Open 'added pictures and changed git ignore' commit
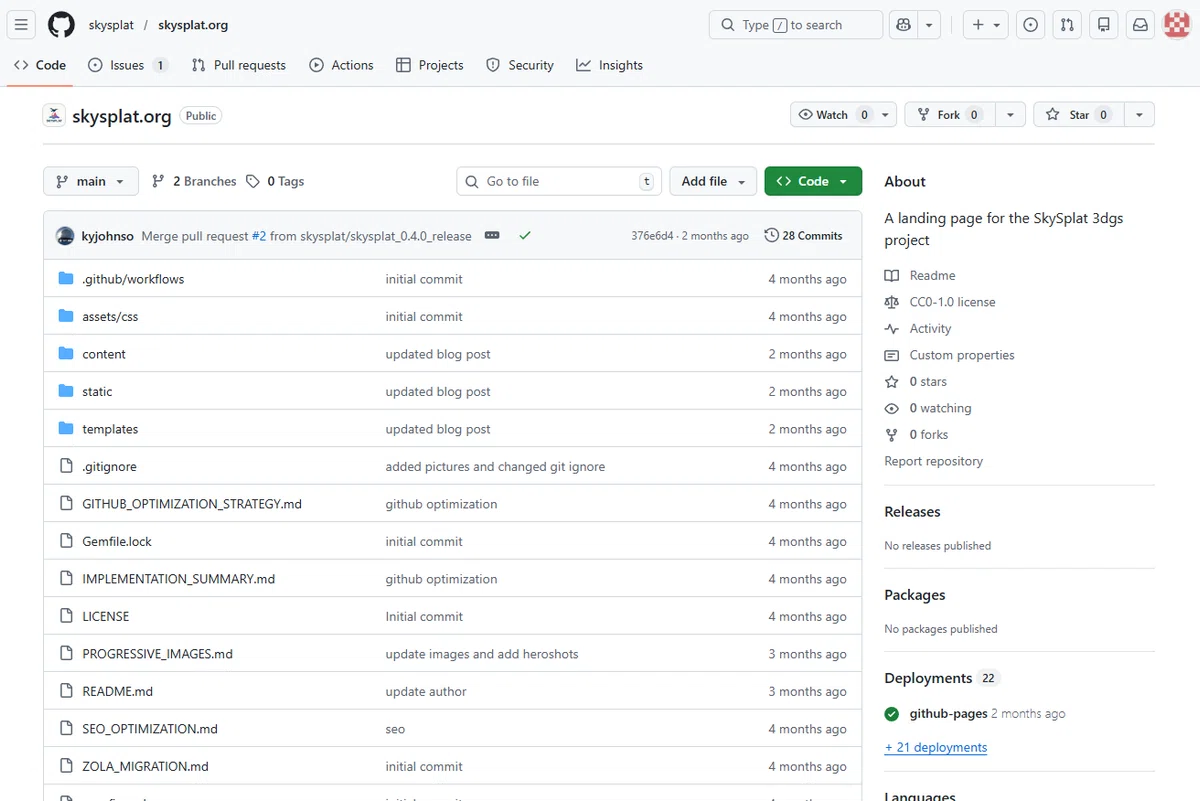Viewport: 1200px width, 801px height. (495, 466)
